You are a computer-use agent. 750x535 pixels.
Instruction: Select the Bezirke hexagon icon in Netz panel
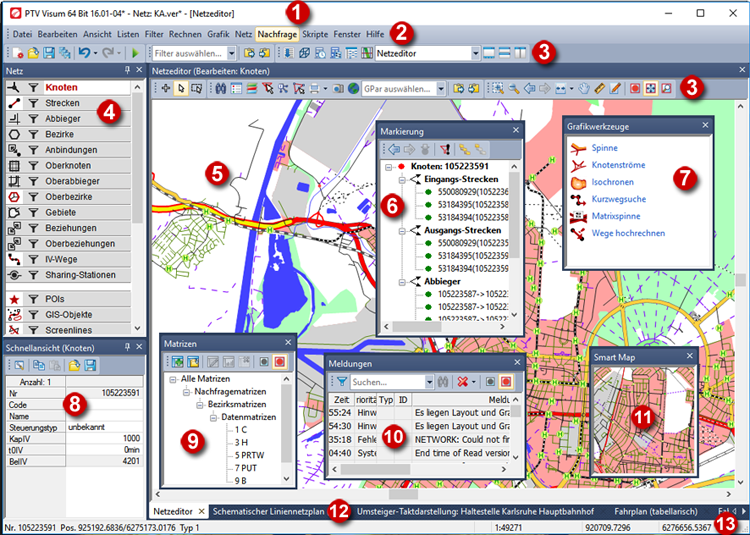(13, 133)
